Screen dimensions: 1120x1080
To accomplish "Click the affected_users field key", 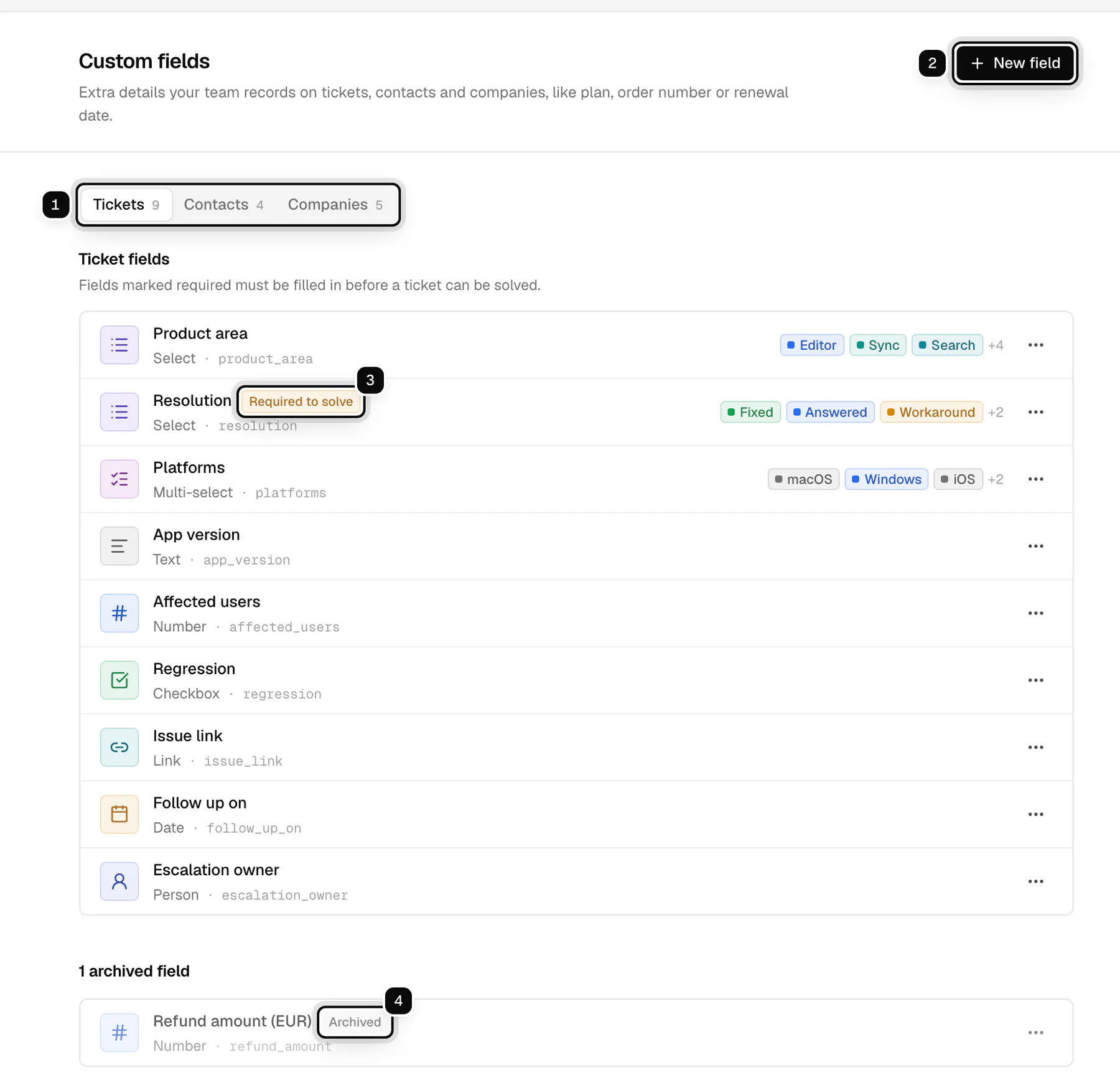I will (284, 627).
